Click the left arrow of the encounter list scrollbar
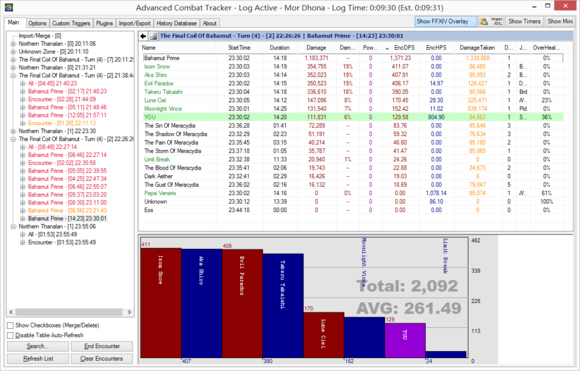This screenshot has width=580, height=371. pos(11,312)
